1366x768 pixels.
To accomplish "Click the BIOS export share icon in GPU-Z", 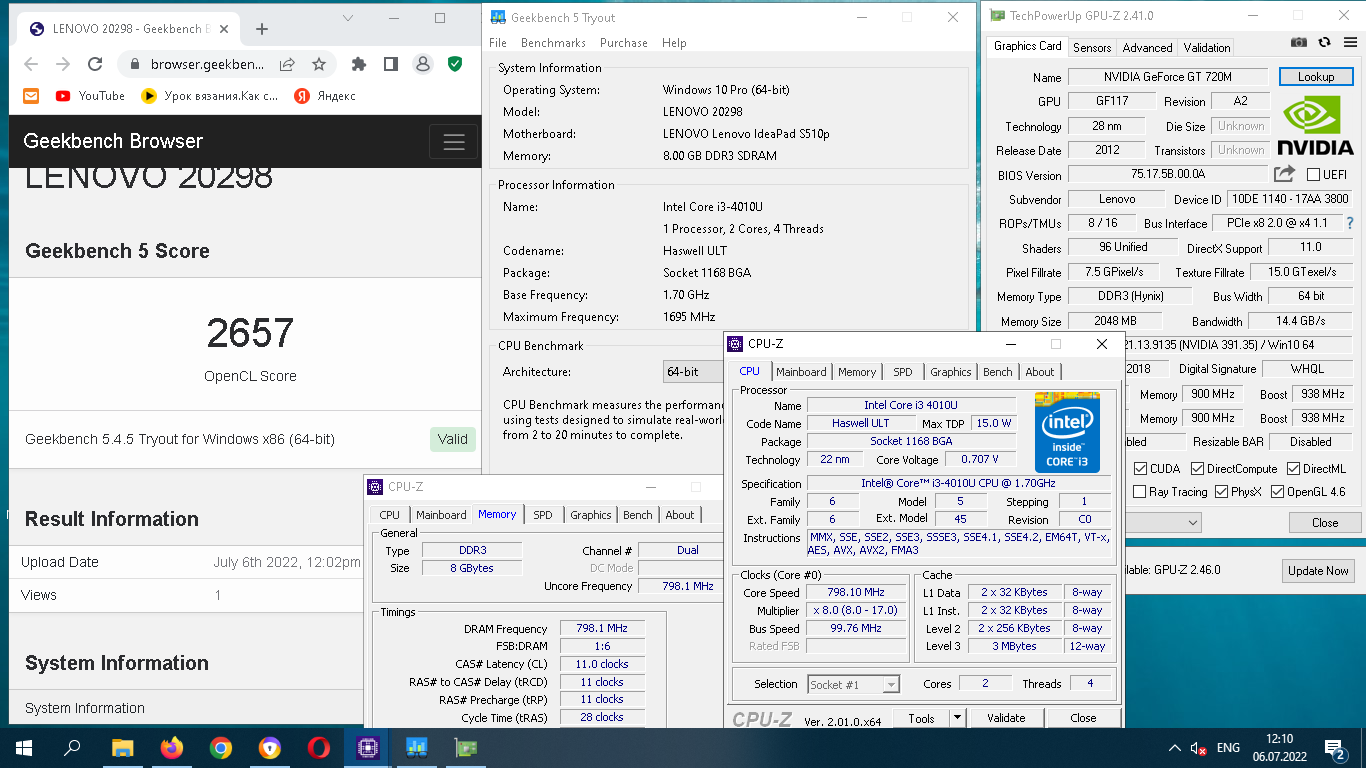I will tap(1284, 174).
